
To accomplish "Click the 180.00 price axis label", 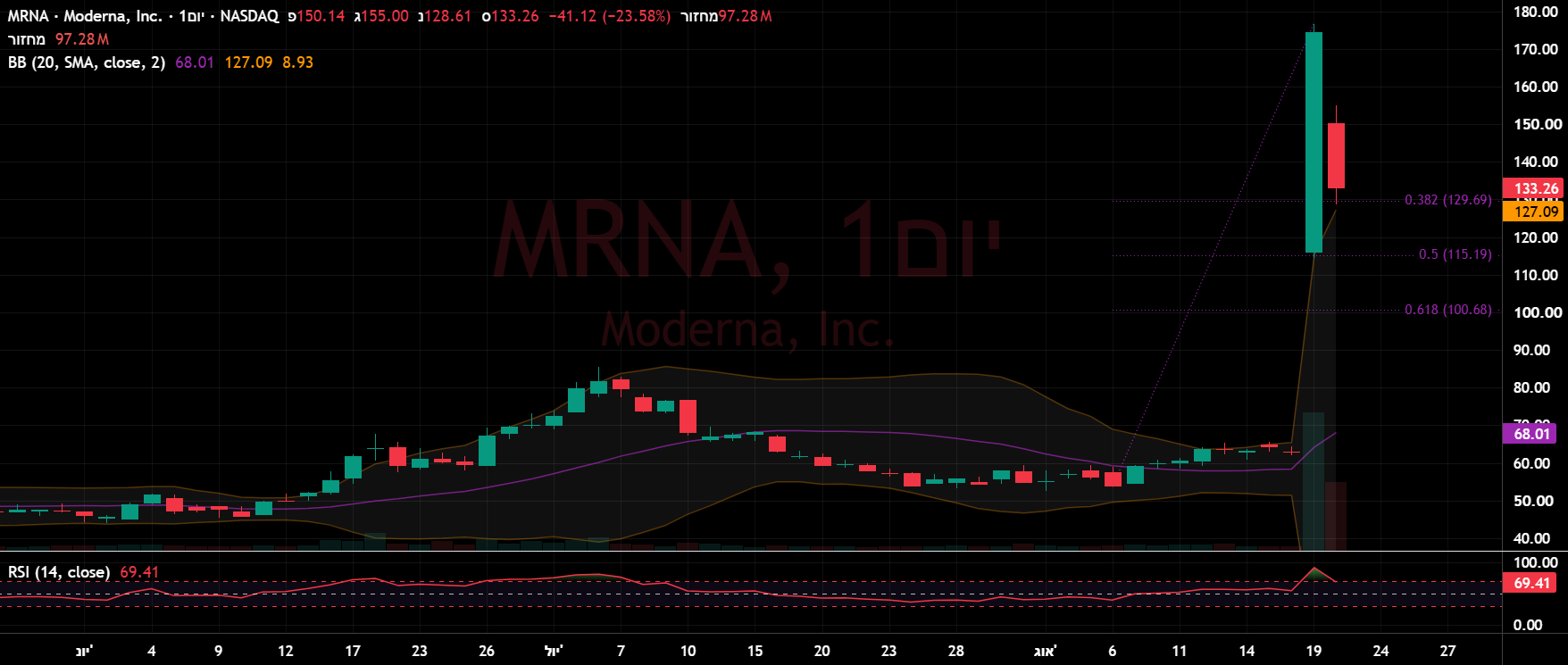I will pyautogui.click(x=1536, y=12).
